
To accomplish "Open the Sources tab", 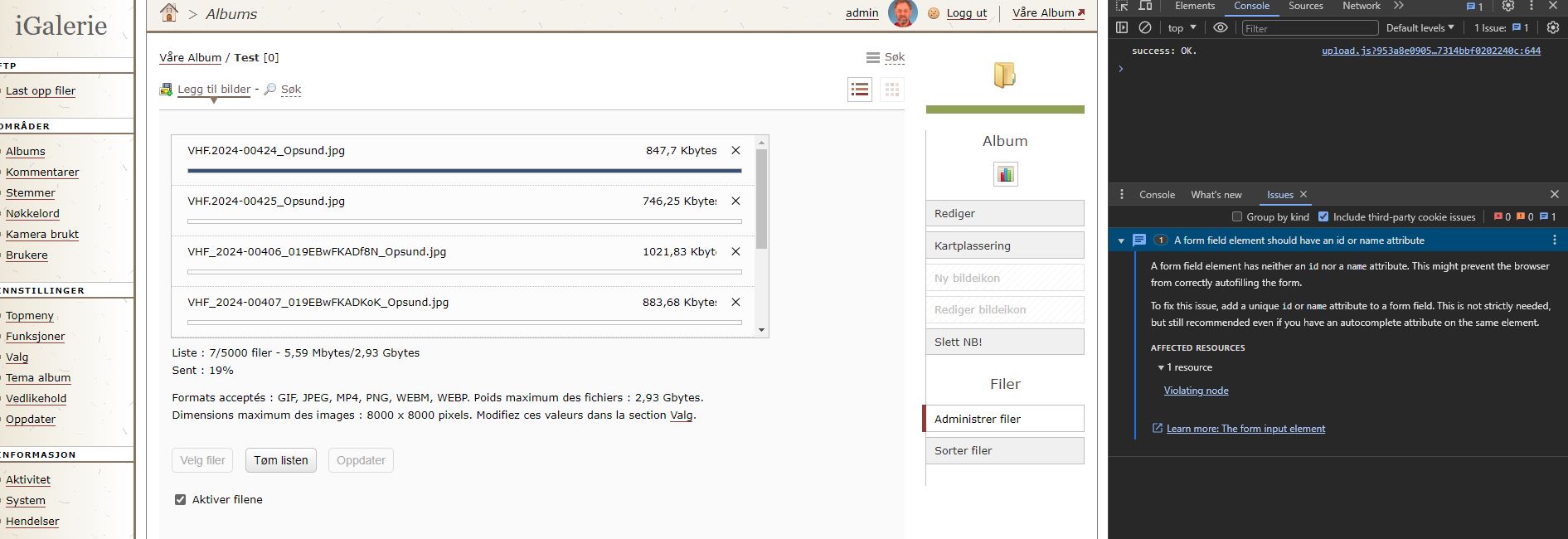I will 1305,6.
